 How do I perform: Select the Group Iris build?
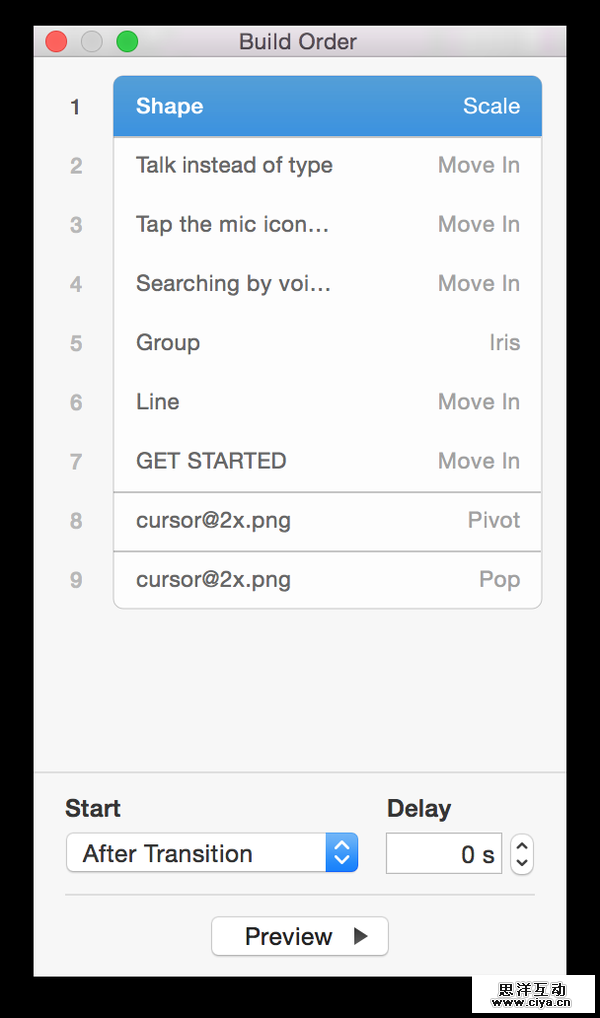tap(327, 343)
